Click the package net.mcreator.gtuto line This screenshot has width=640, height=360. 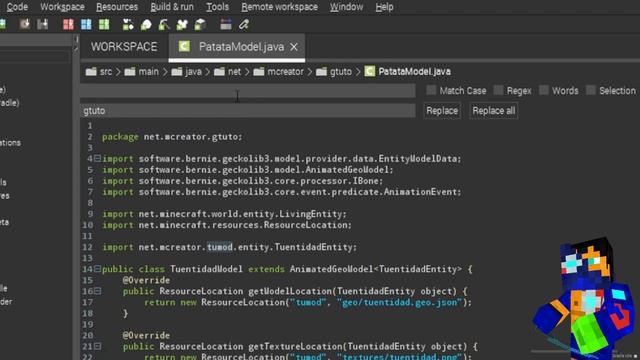click(x=172, y=137)
